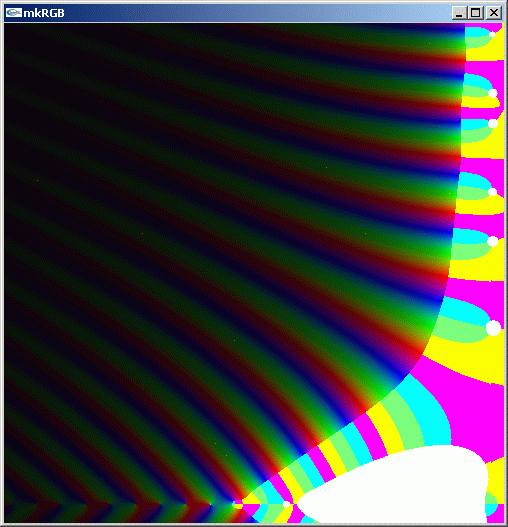Pick the second white dot from top on right edge
The image size is (508, 527).
(x=493, y=93)
